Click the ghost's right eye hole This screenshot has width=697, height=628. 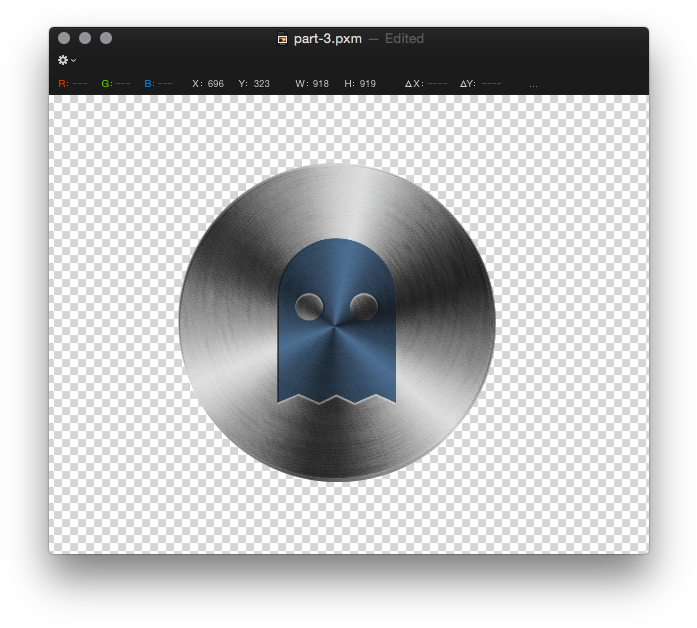point(364,306)
